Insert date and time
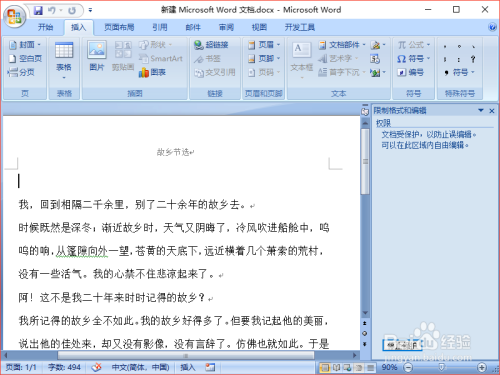Screen dimensions: 500x375 pyautogui.click(x=375, y=59)
